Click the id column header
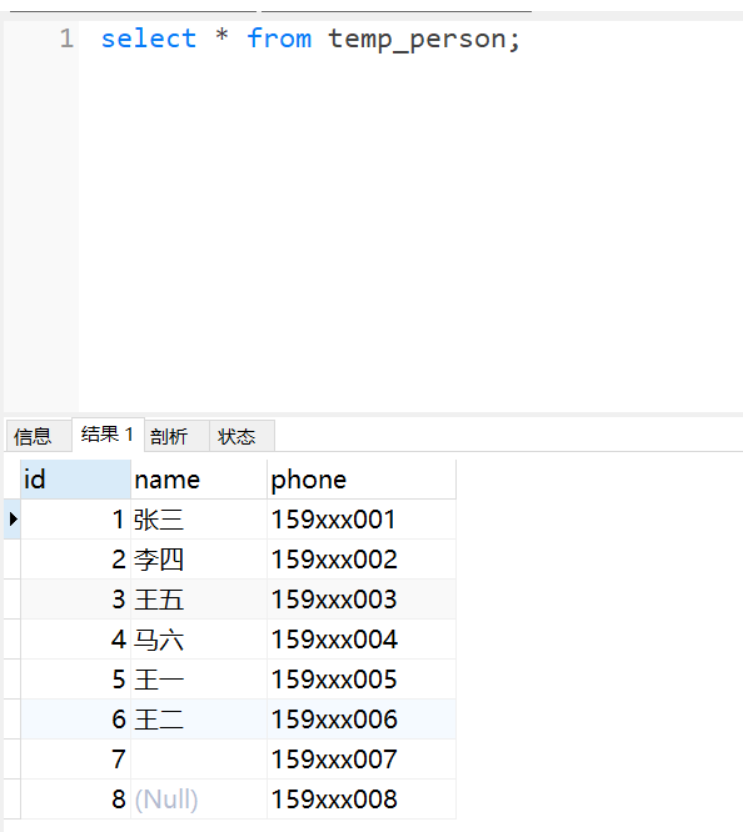This screenshot has width=743, height=832. [x=75, y=480]
